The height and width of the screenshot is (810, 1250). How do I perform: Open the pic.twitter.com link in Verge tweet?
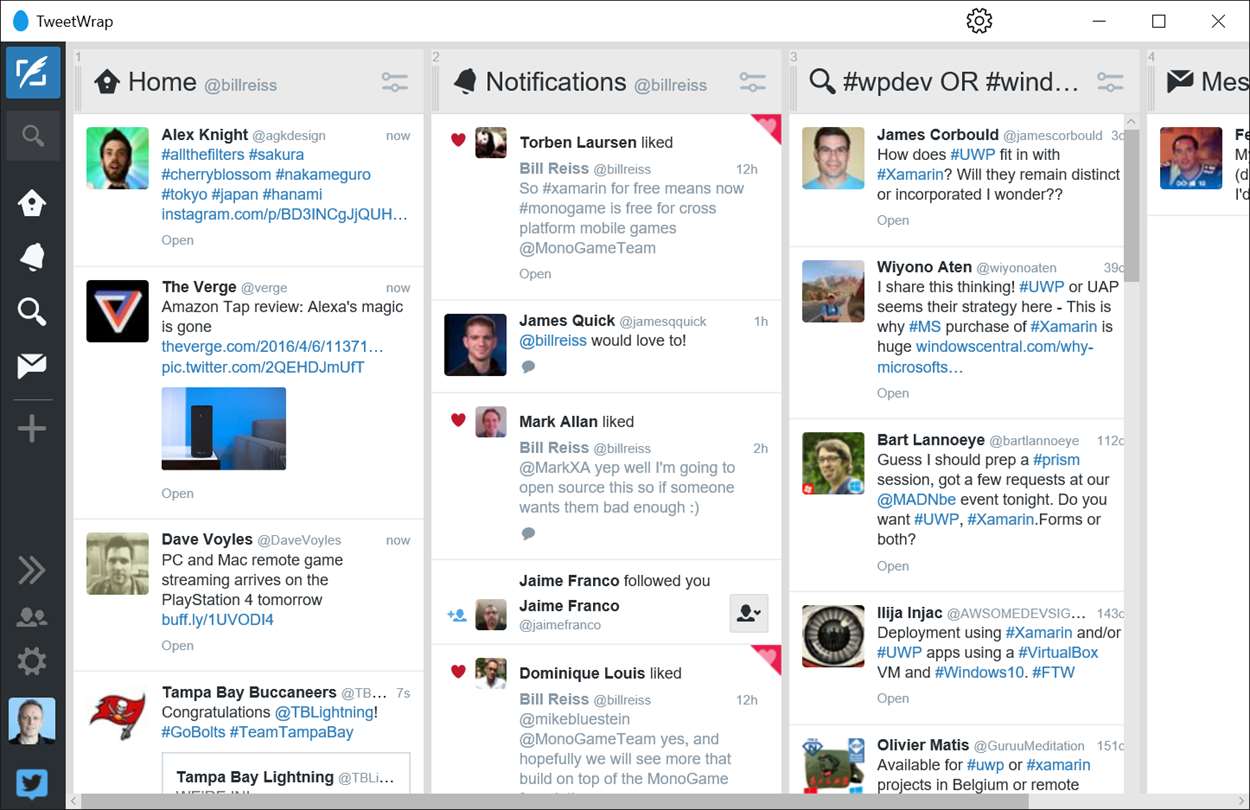click(263, 367)
